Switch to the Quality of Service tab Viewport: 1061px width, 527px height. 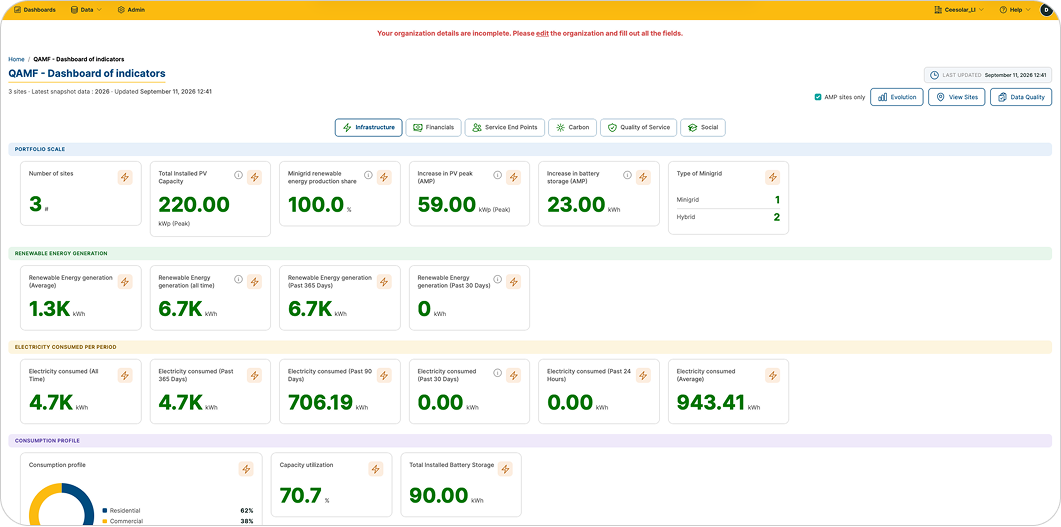[x=638, y=127]
